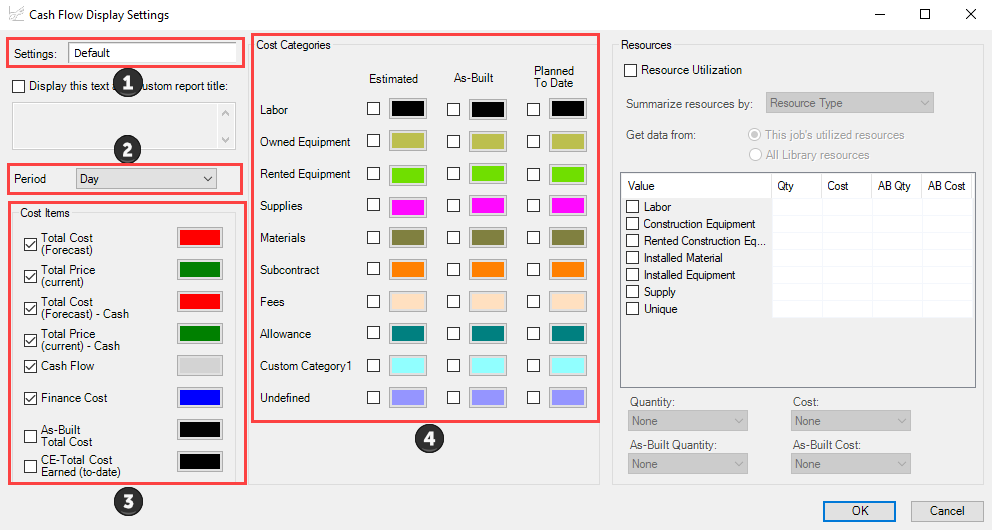Expand the Summarize resources by dropdown

(849, 103)
